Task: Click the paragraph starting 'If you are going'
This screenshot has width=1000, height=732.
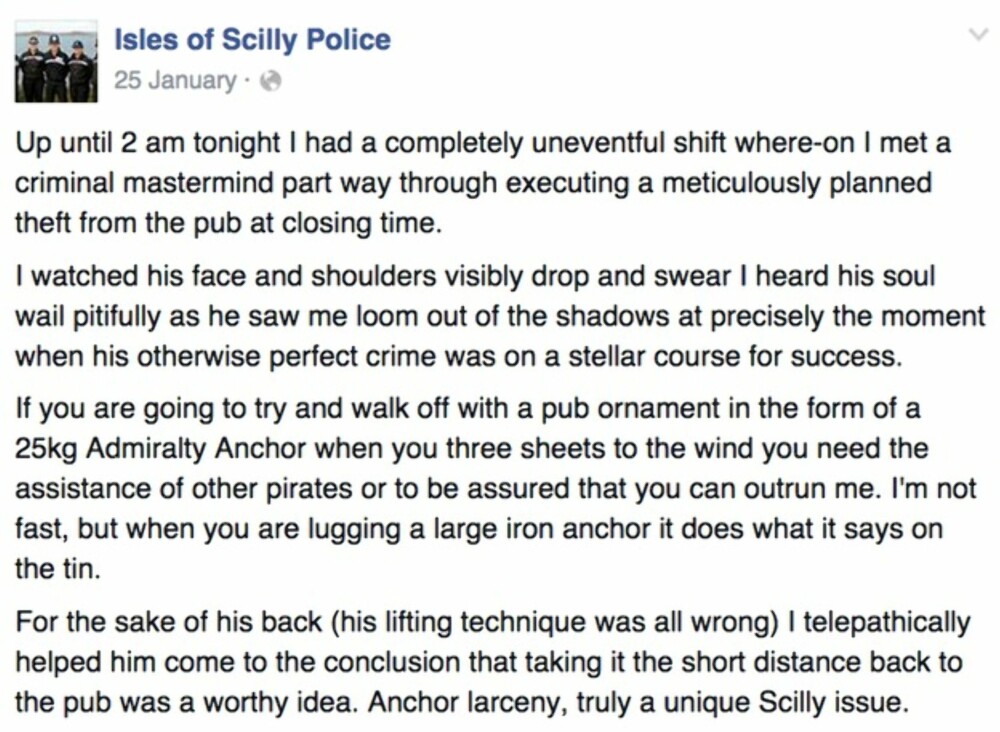Action: pyautogui.click(x=496, y=488)
